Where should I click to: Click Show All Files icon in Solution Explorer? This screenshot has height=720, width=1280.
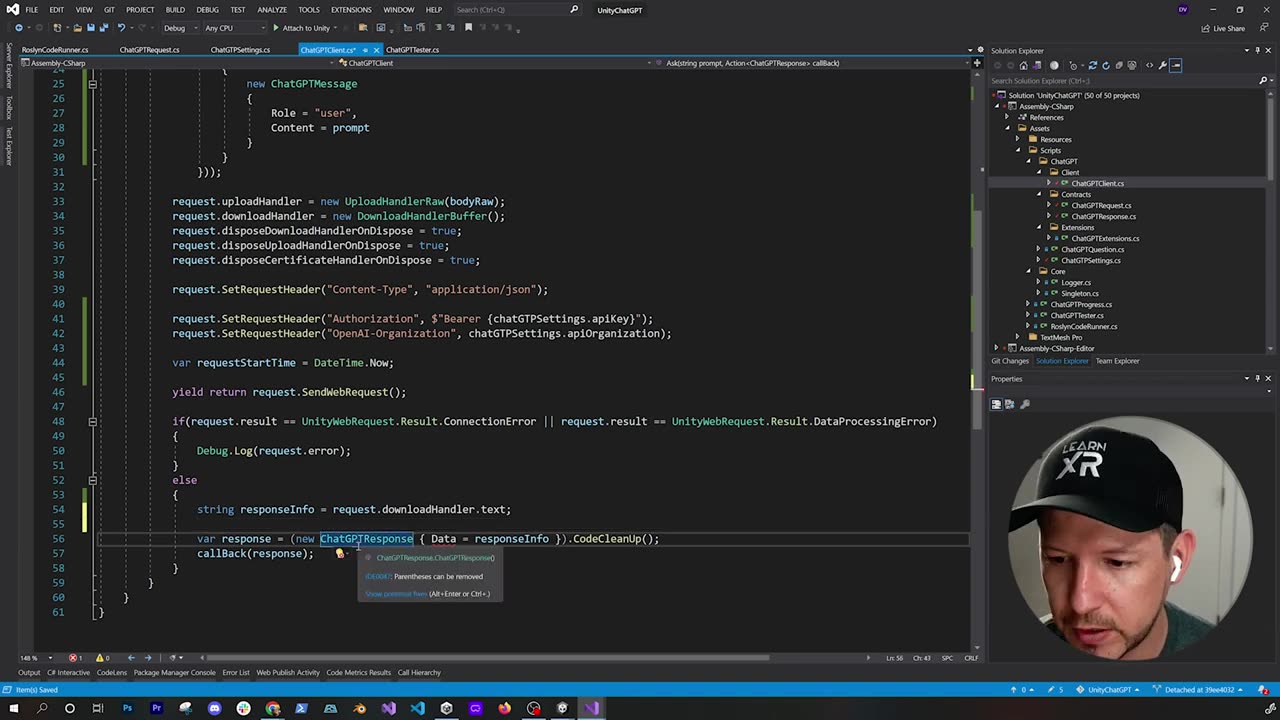tap(1132, 65)
